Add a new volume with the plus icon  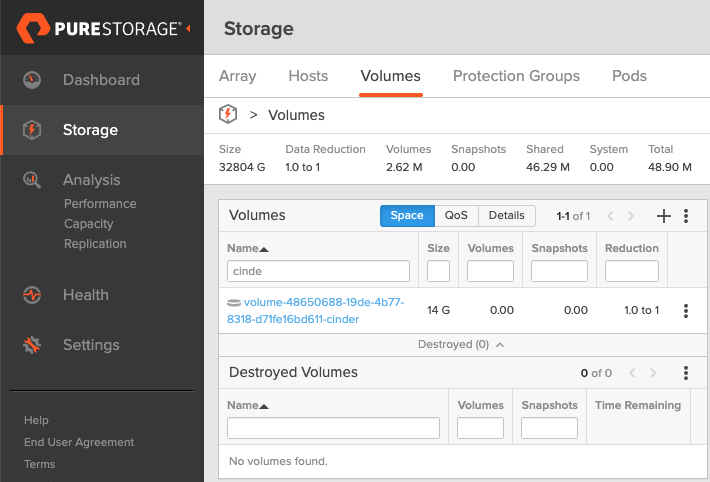coord(663,216)
